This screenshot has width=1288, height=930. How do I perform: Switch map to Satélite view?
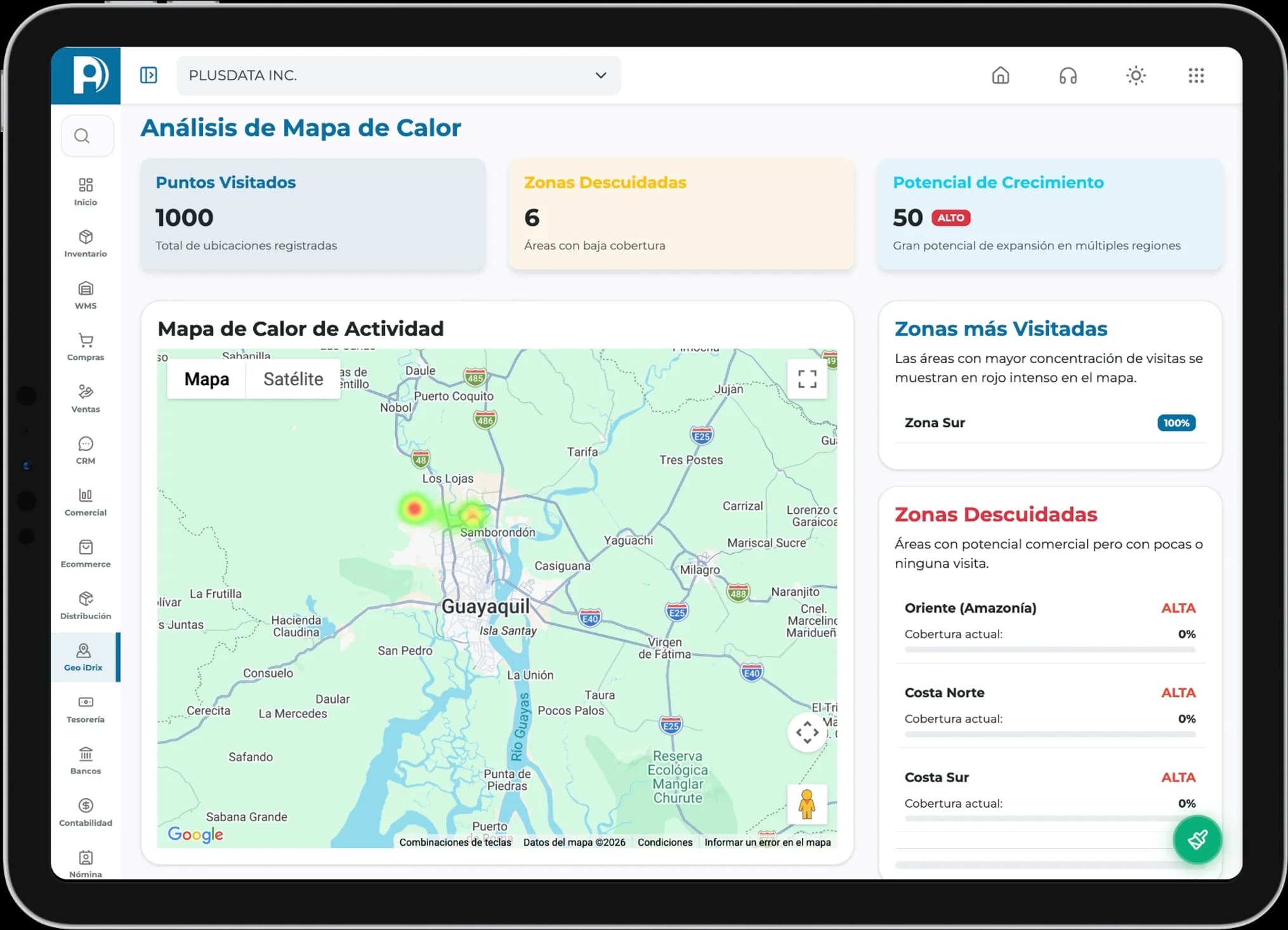click(293, 379)
